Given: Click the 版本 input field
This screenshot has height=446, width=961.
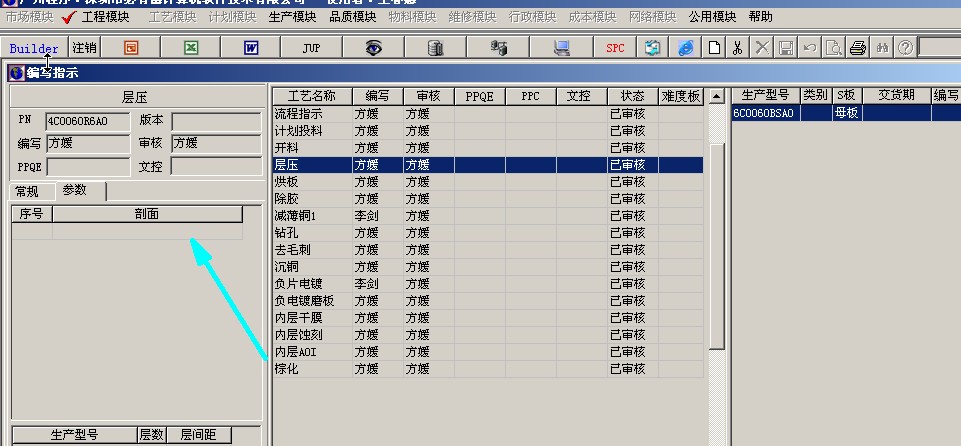Looking at the screenshot, I should coord(216,121).
